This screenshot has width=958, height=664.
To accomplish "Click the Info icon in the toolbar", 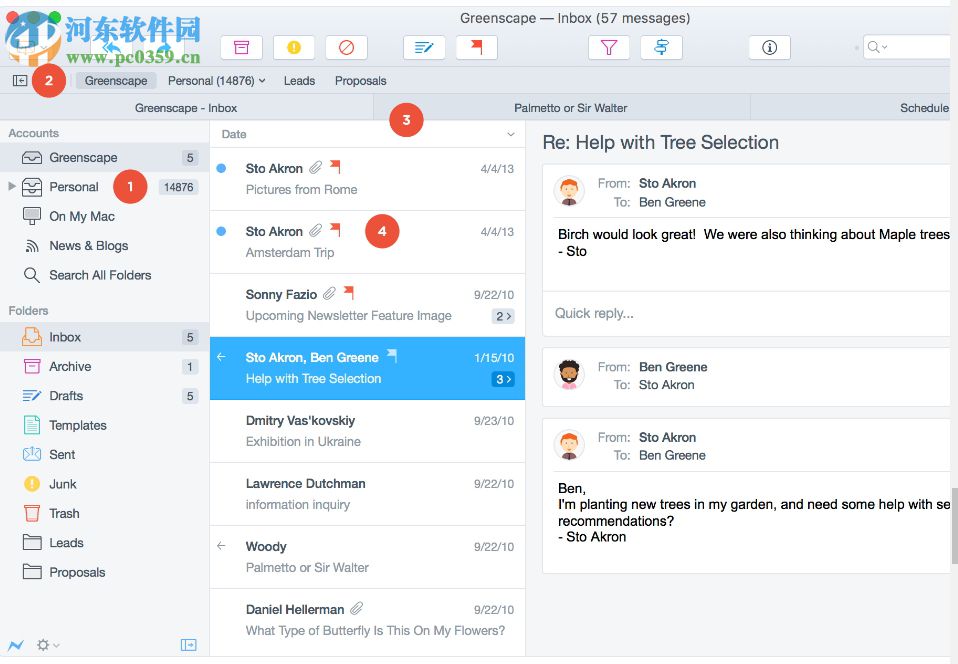I will [769, 47].
